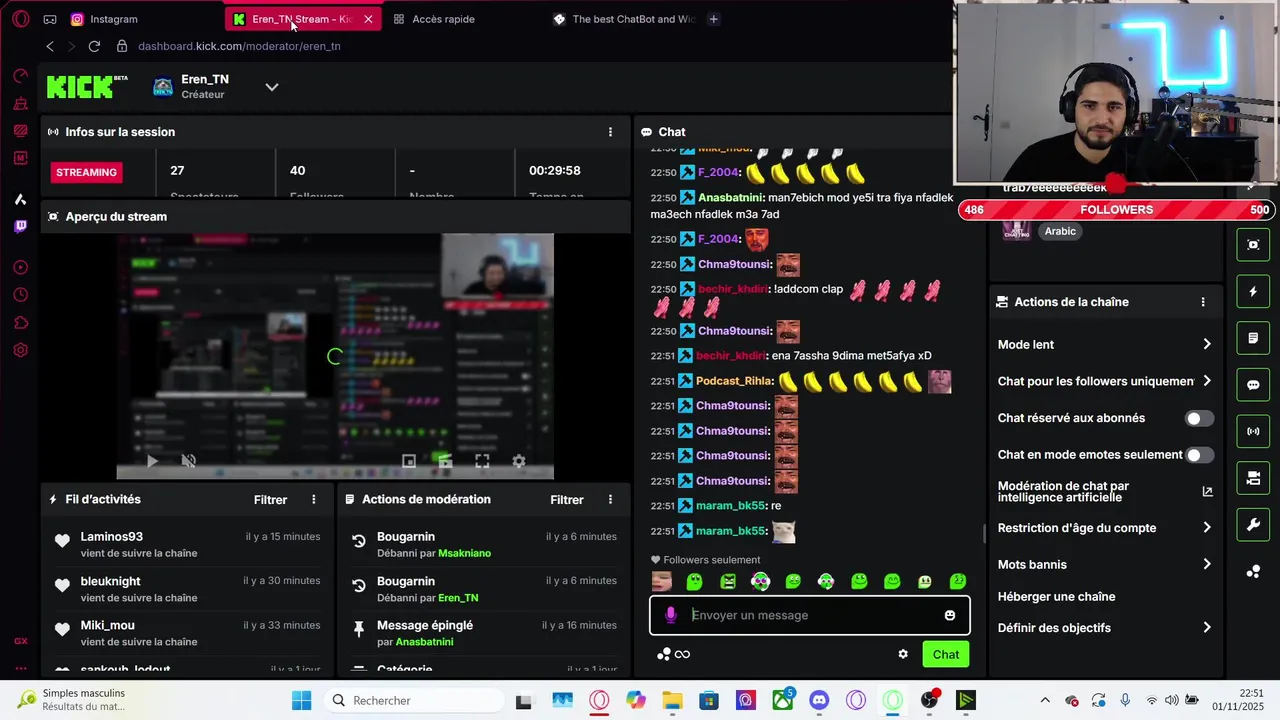Expand the Mode lent option
1280x720 pixels.
point(1105,344)
